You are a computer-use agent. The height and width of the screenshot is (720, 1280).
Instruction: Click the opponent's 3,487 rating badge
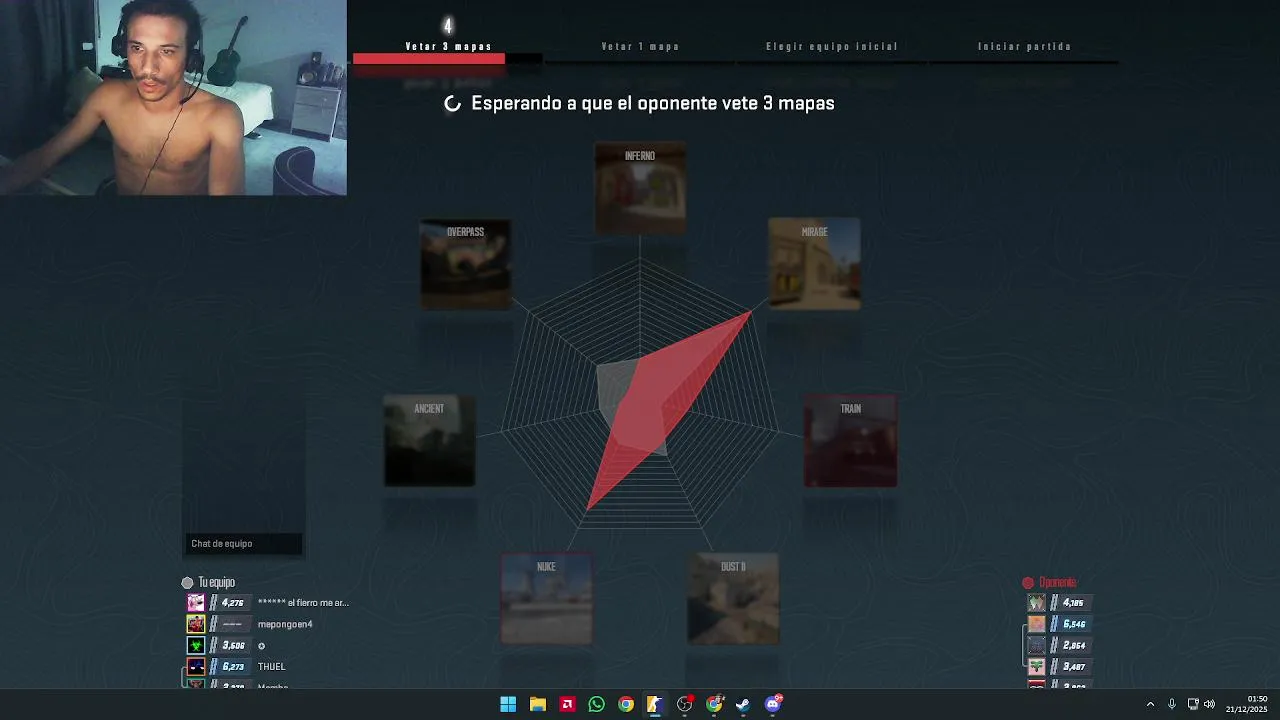(1070, 667)
